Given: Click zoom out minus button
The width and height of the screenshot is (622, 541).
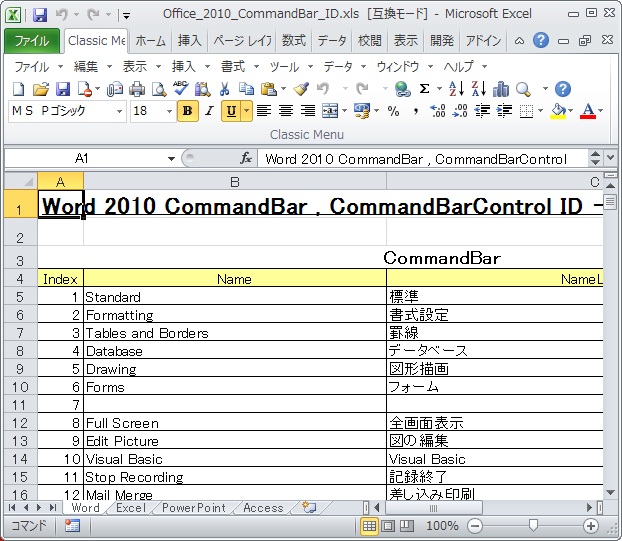Looking at the screenshot, I should 474,526.
